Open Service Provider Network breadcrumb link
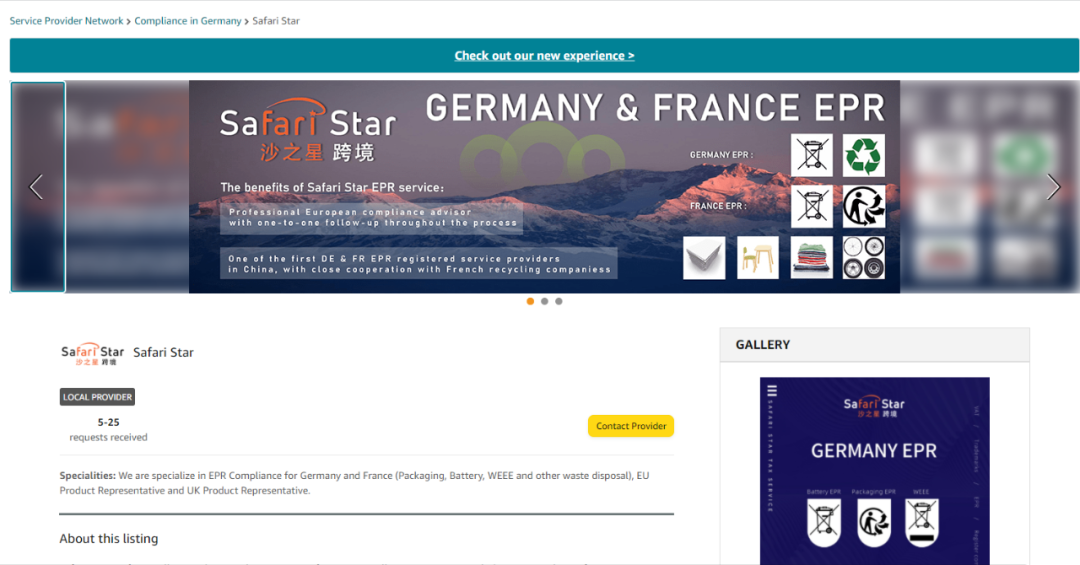Viewport: 1080px width, 565px height. tap(67, 20)
